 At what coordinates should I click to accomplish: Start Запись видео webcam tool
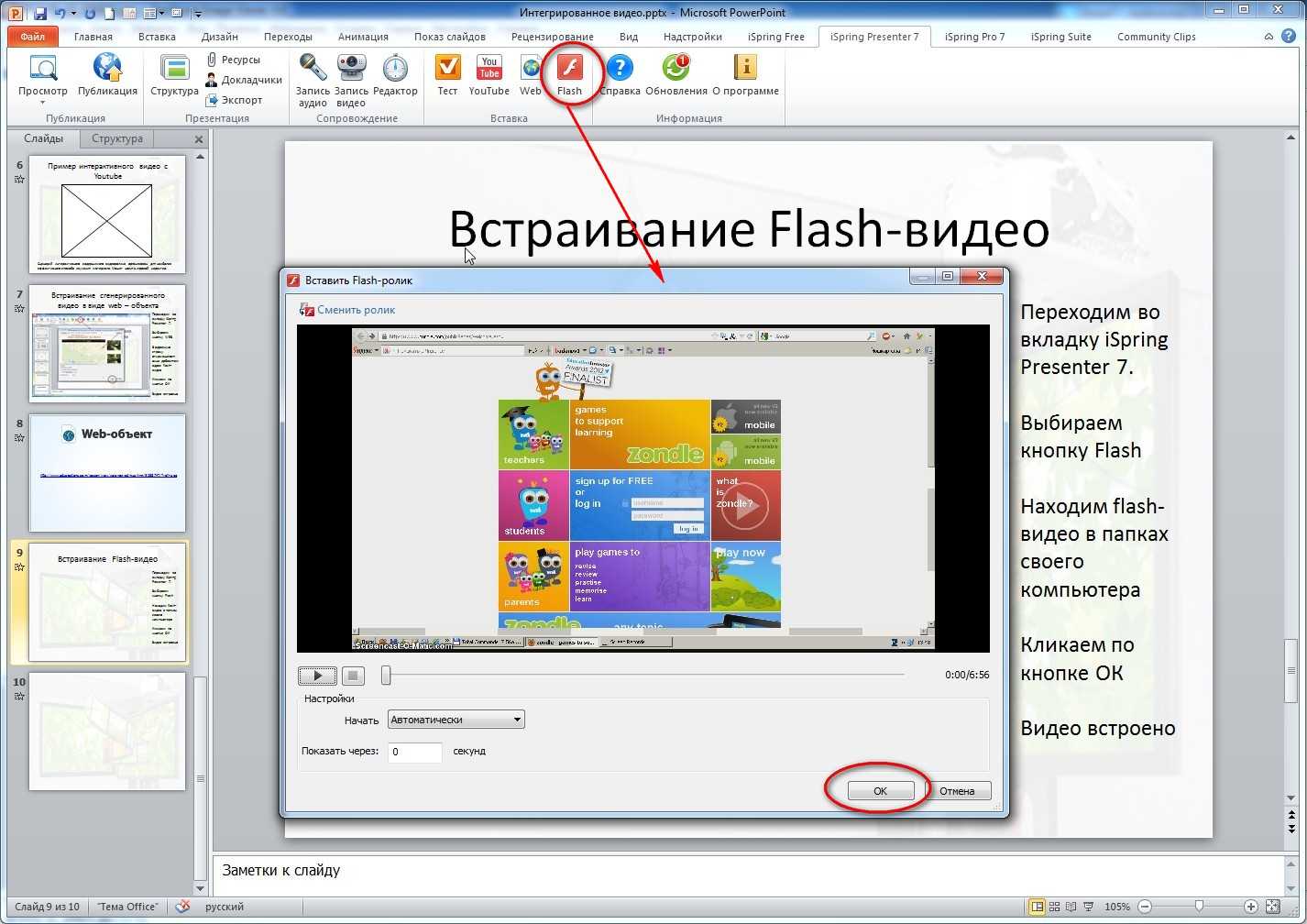(351, 80)
